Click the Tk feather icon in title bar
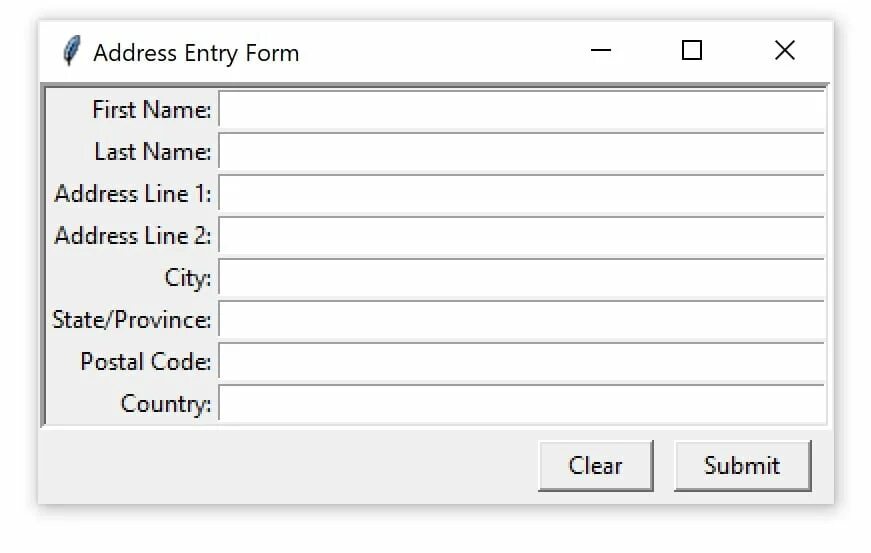This screenshot has height=553, width=871. tap(70, 51)
